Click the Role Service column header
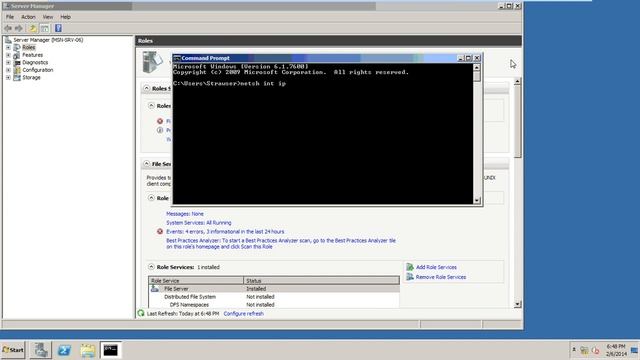 point(196,281)
